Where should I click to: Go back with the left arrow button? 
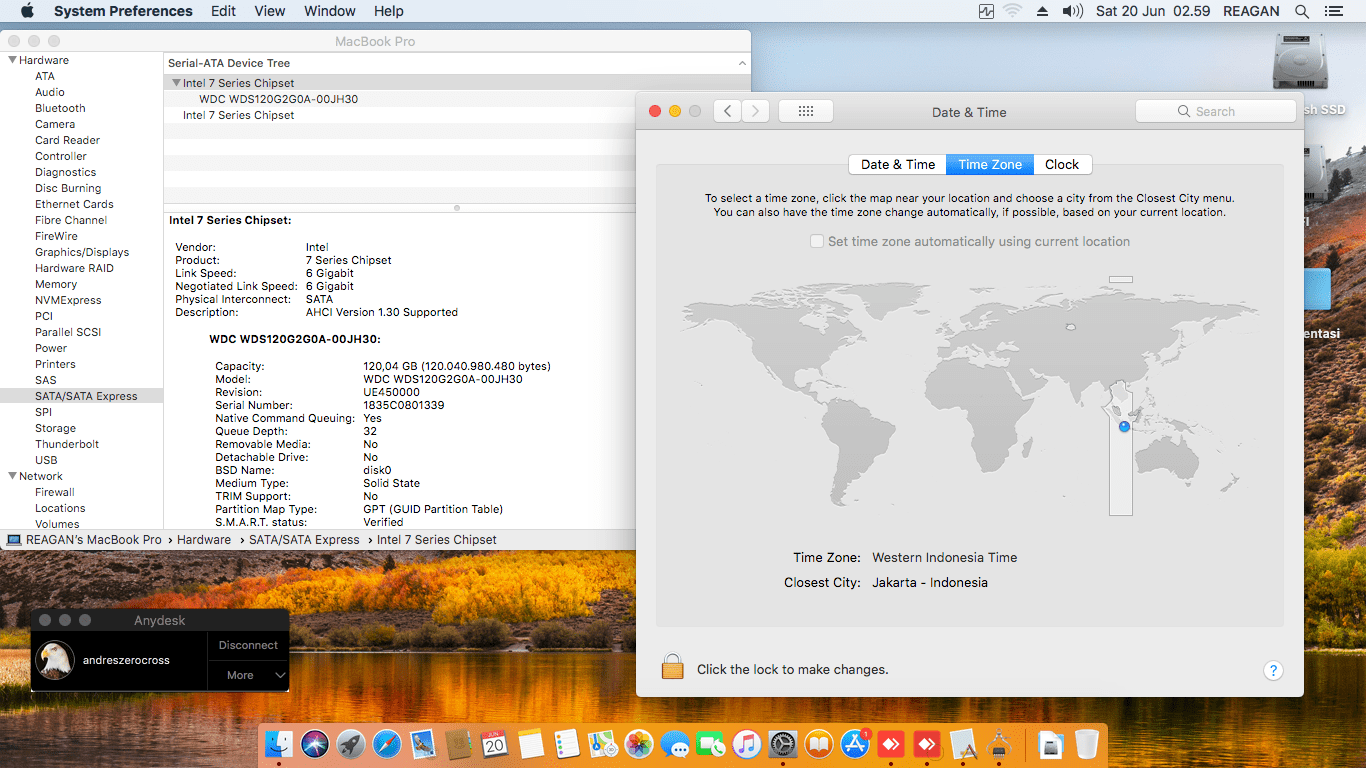[x=727, y=111]
